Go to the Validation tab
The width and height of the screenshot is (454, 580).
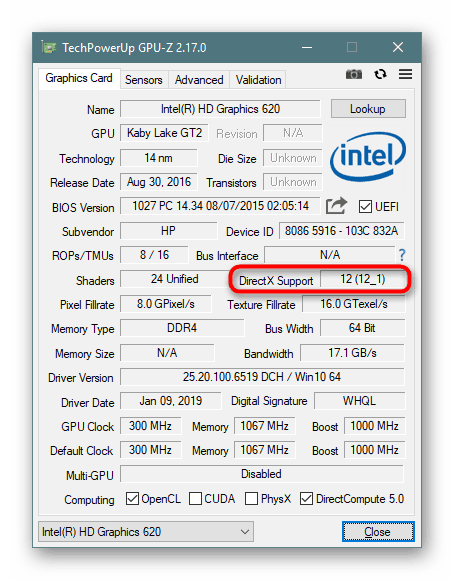[258, 80]
